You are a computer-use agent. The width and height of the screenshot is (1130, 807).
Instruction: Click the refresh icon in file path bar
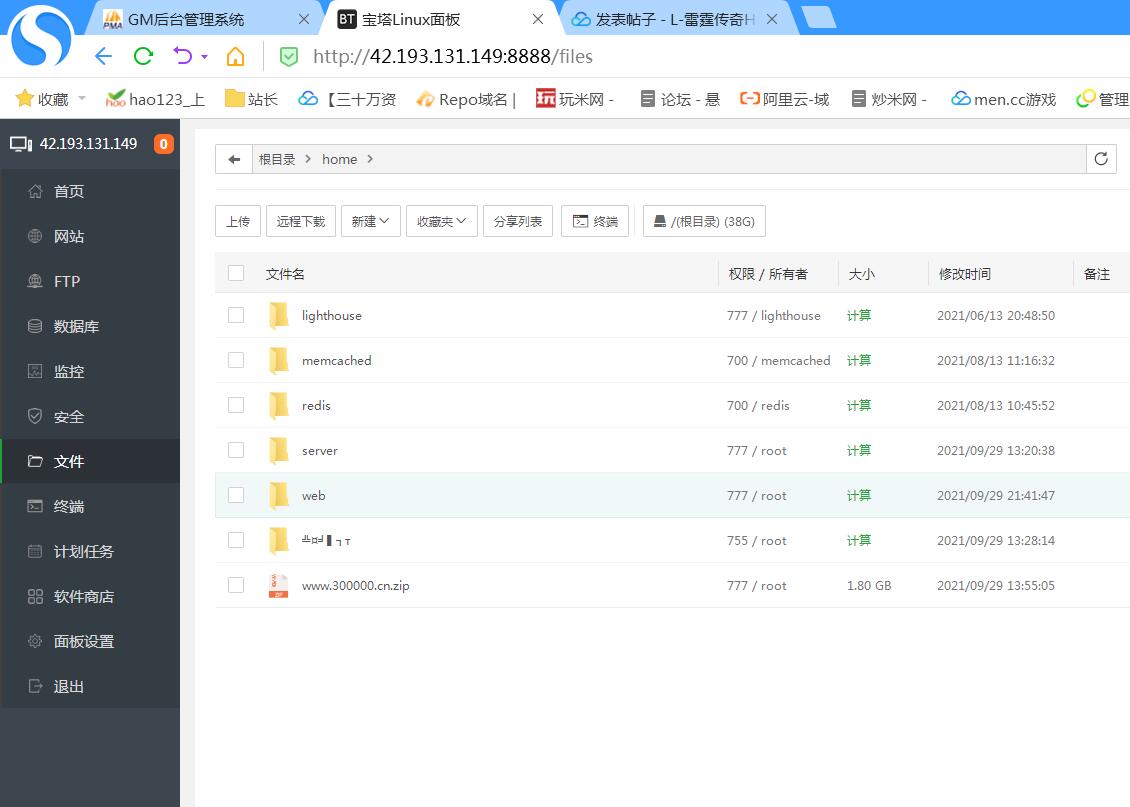(x=1102, y=159)
